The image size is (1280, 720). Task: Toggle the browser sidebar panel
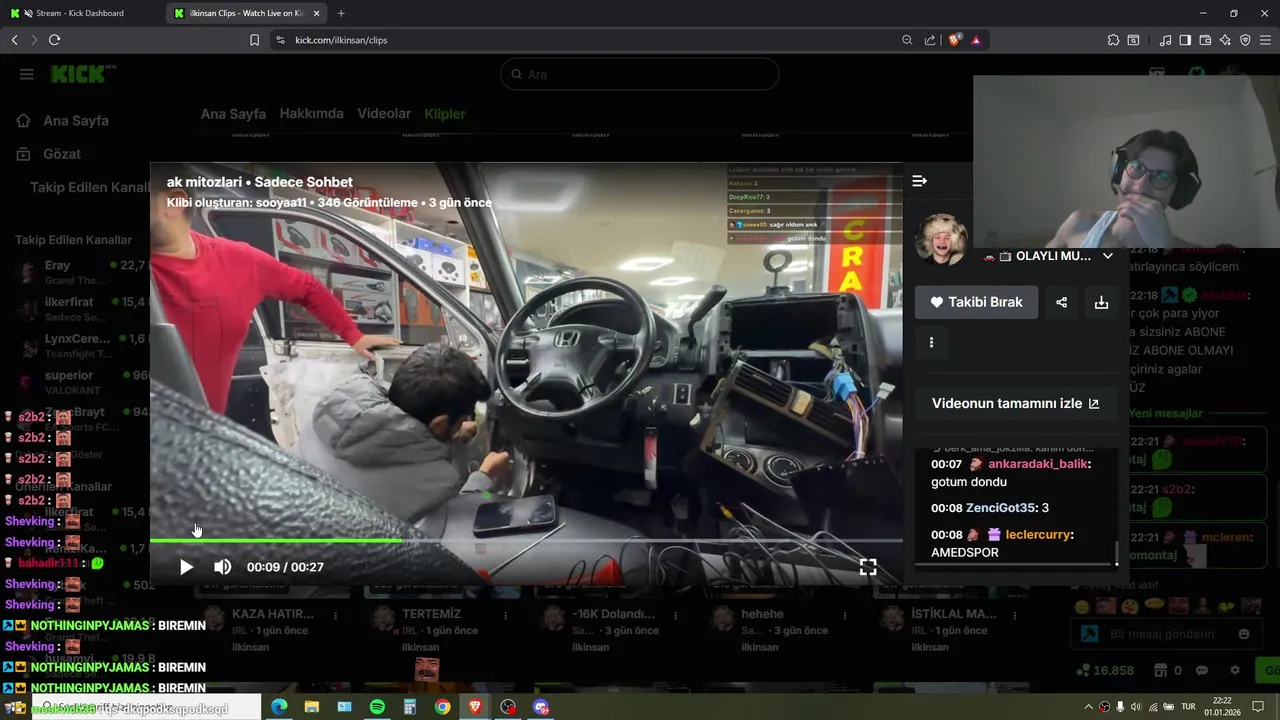click(1185, 40)
